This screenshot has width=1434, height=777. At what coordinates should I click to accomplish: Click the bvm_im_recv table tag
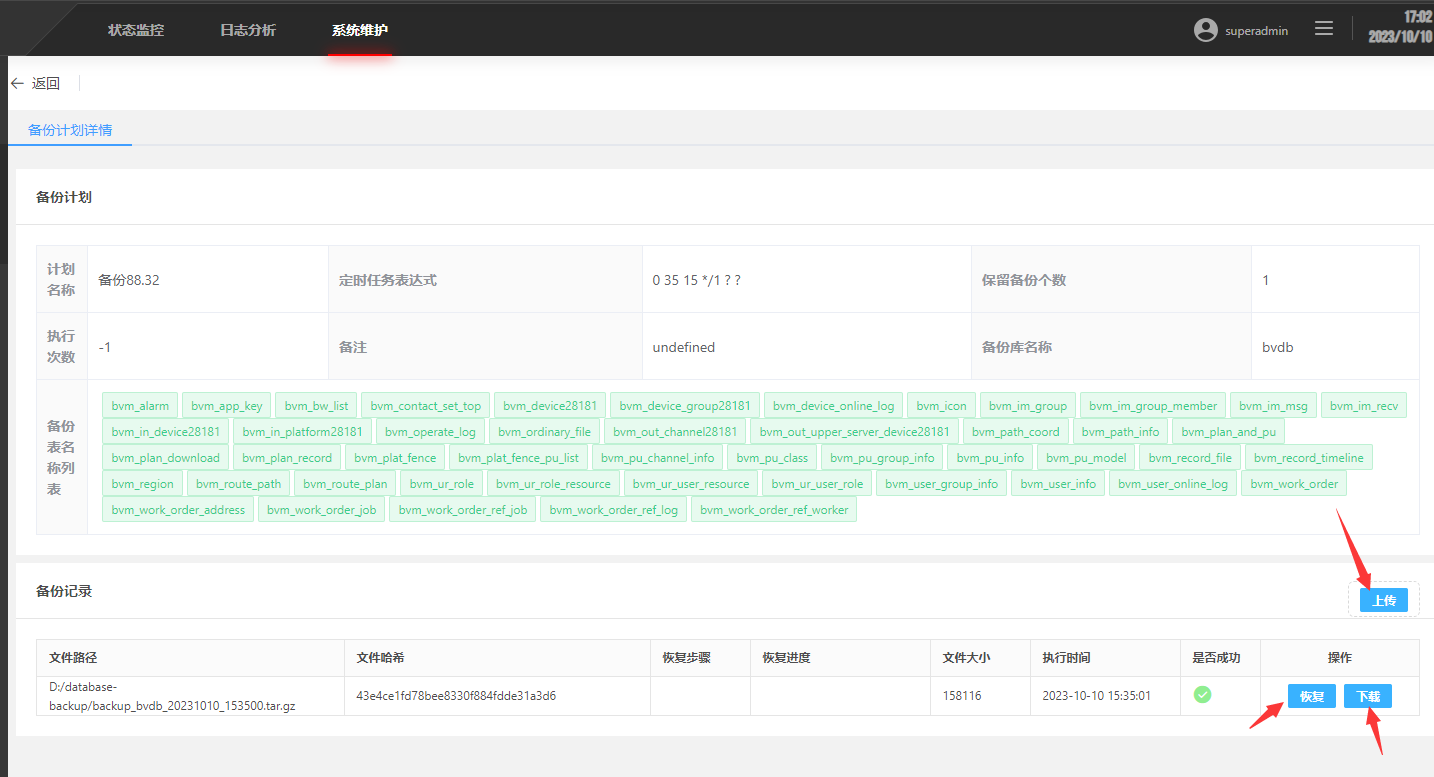[x=1364, y=406]
